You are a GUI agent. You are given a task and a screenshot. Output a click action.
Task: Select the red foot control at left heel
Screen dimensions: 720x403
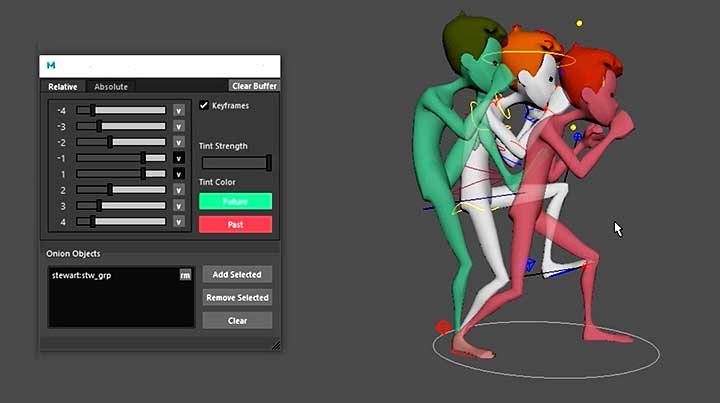click(x=443, y=327)
